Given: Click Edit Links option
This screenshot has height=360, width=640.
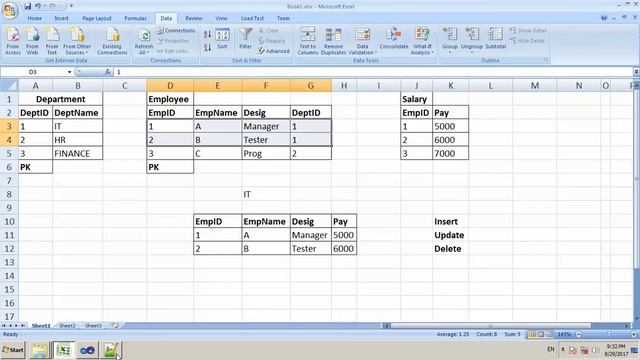Looking at the screenshot, I should (x=172, y=51).
